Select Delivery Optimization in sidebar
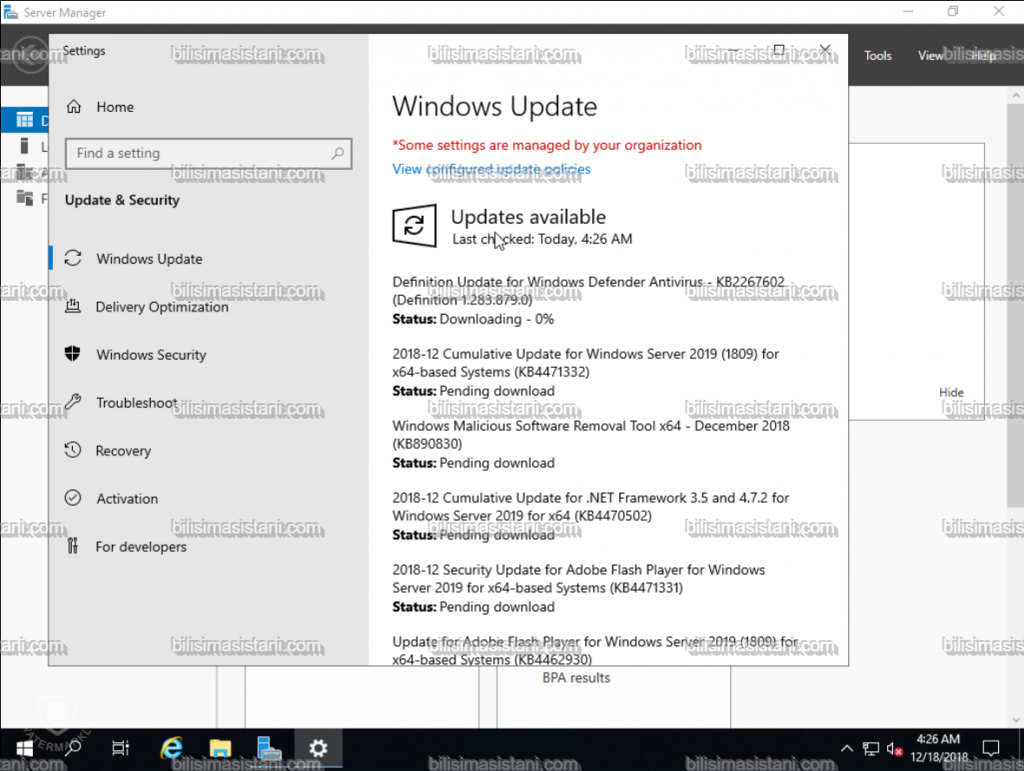Screen dimensions: 1024x771 tap(162, 307)
